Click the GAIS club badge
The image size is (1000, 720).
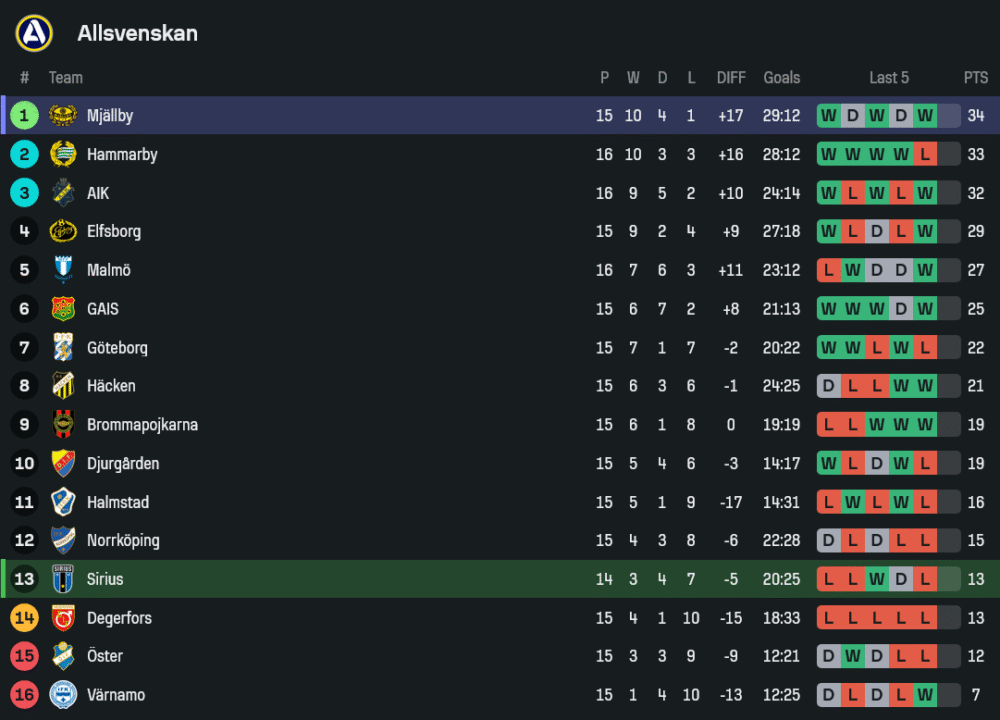point(63,309)
